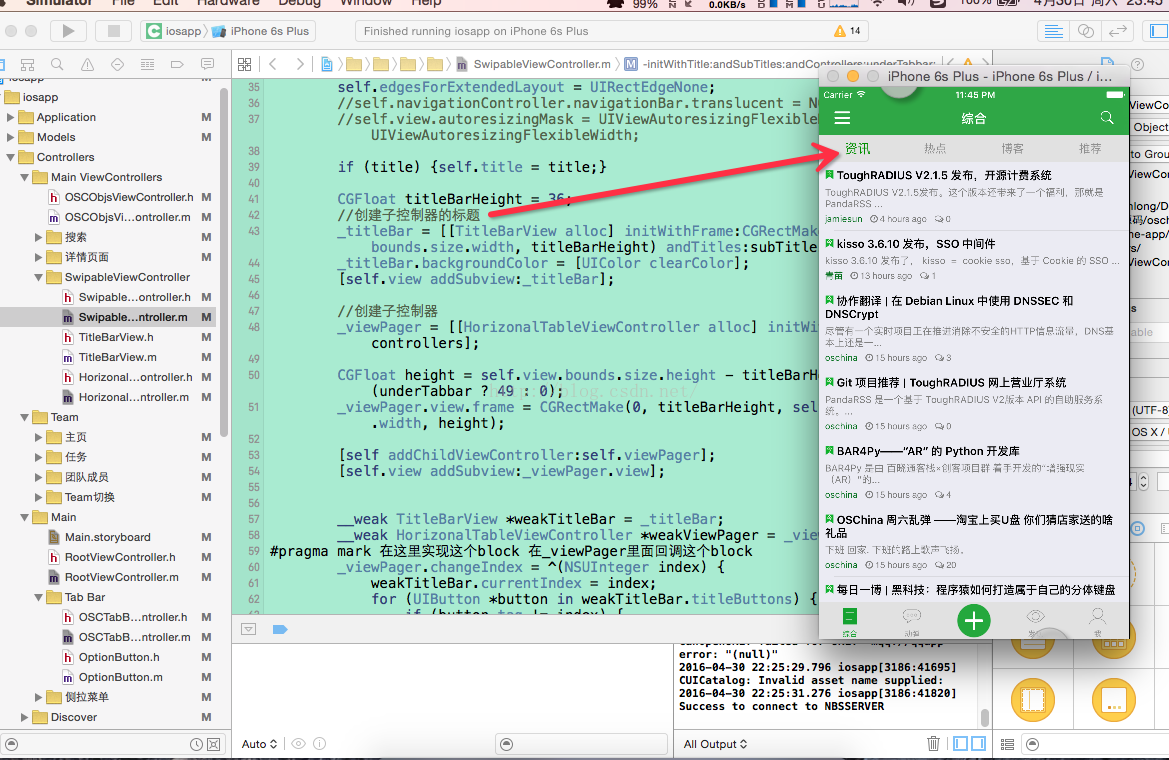Open method list initWithTitle in jump bar

(780, 64)
